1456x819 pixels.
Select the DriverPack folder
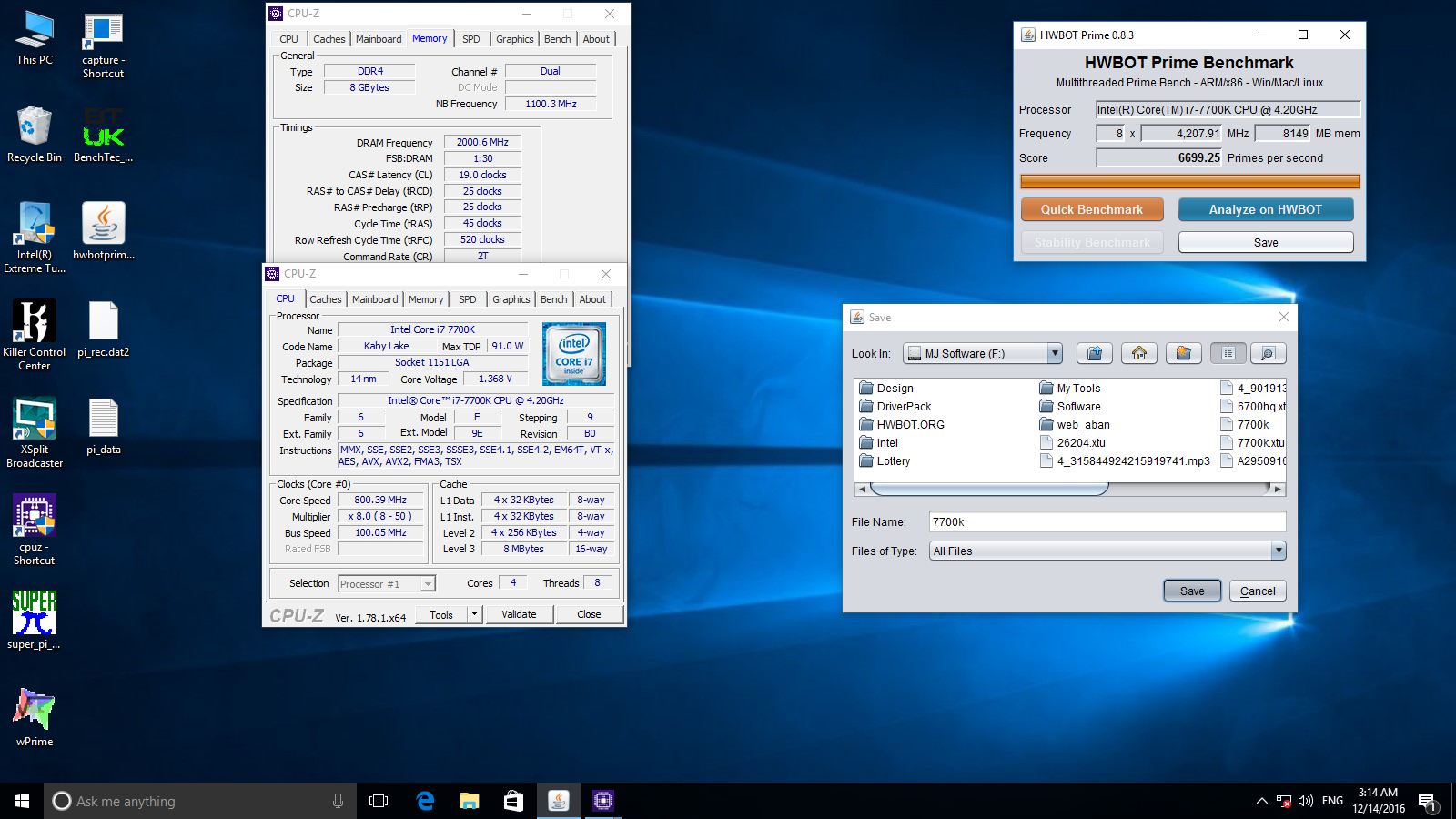tap(895, 407)
